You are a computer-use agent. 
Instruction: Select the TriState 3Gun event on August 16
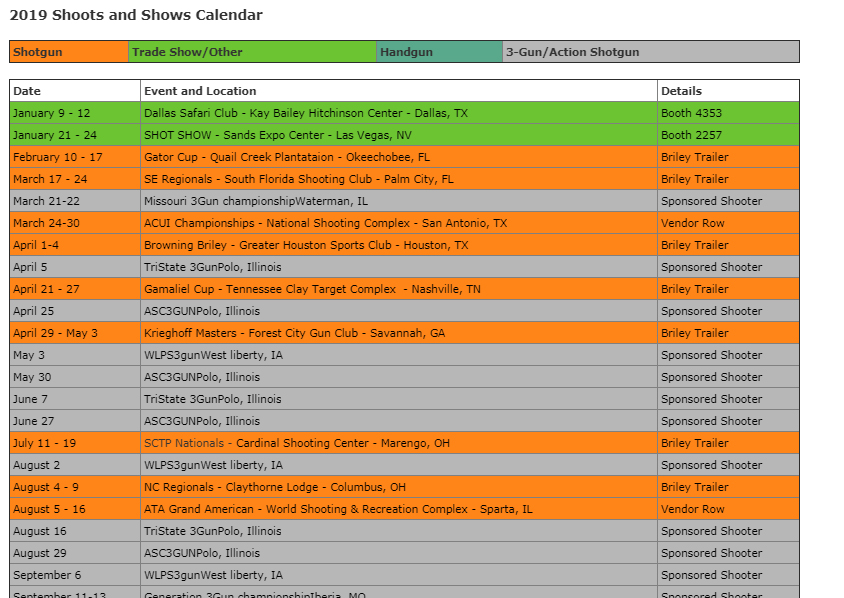[x=399, y=532]
